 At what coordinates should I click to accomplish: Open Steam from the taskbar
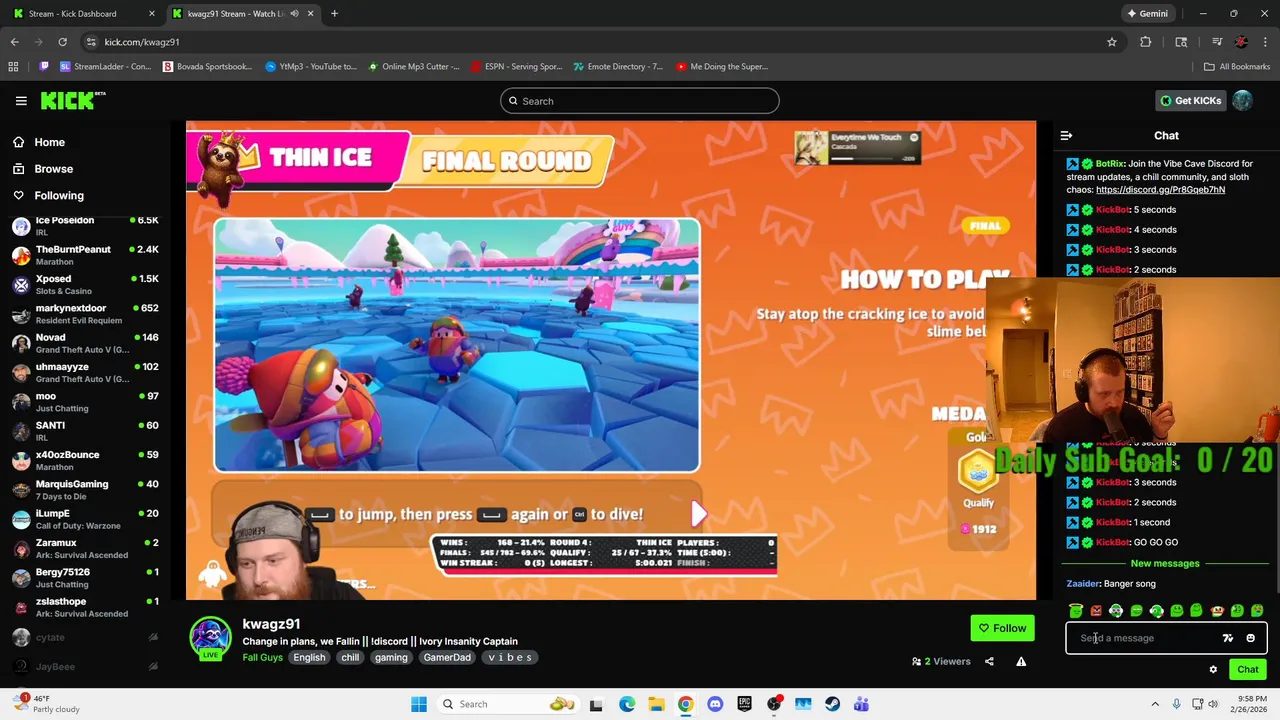tap(832, 704)
